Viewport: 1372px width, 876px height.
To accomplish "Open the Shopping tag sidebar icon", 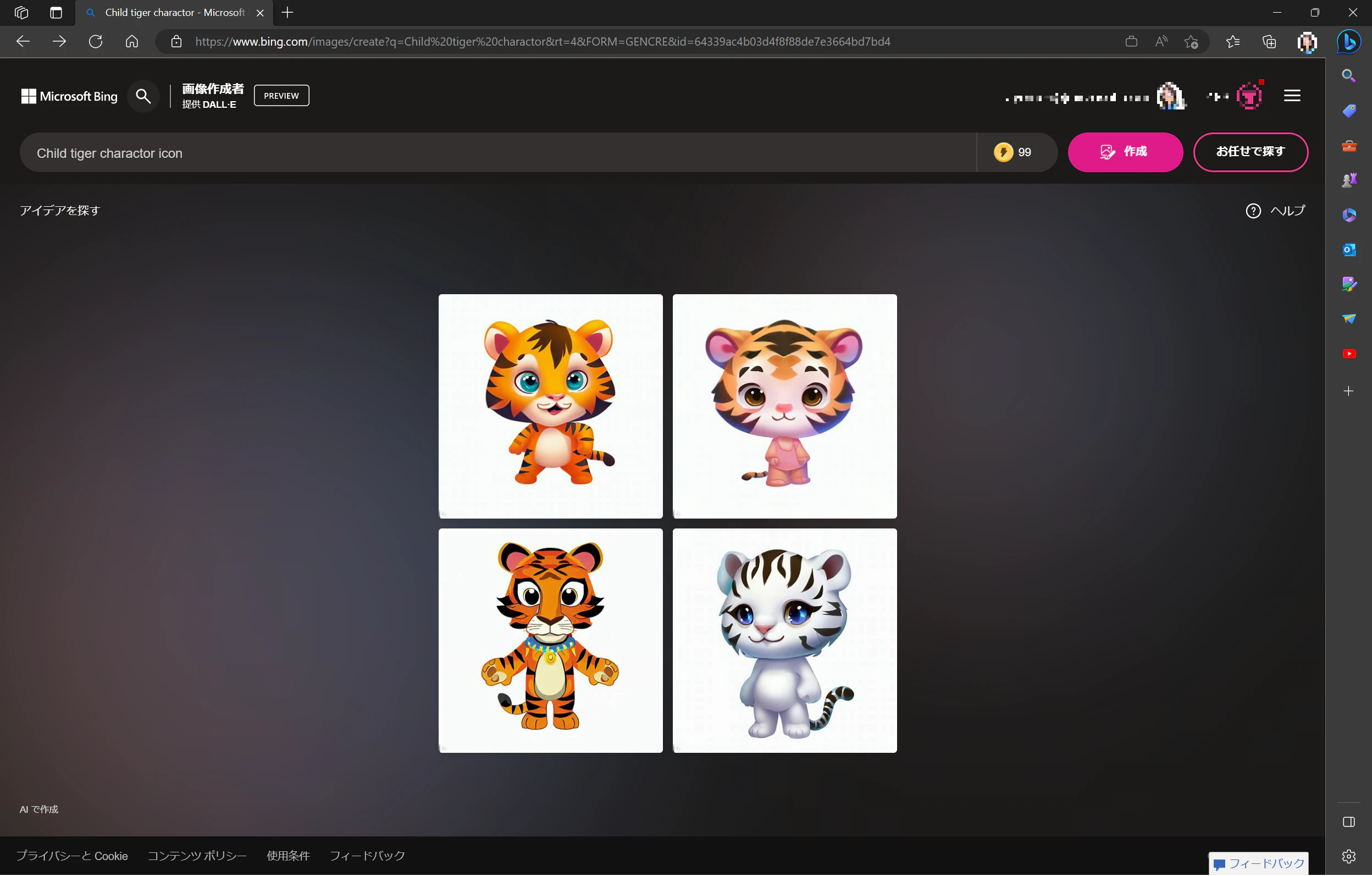I will [x=1349, y=111].
